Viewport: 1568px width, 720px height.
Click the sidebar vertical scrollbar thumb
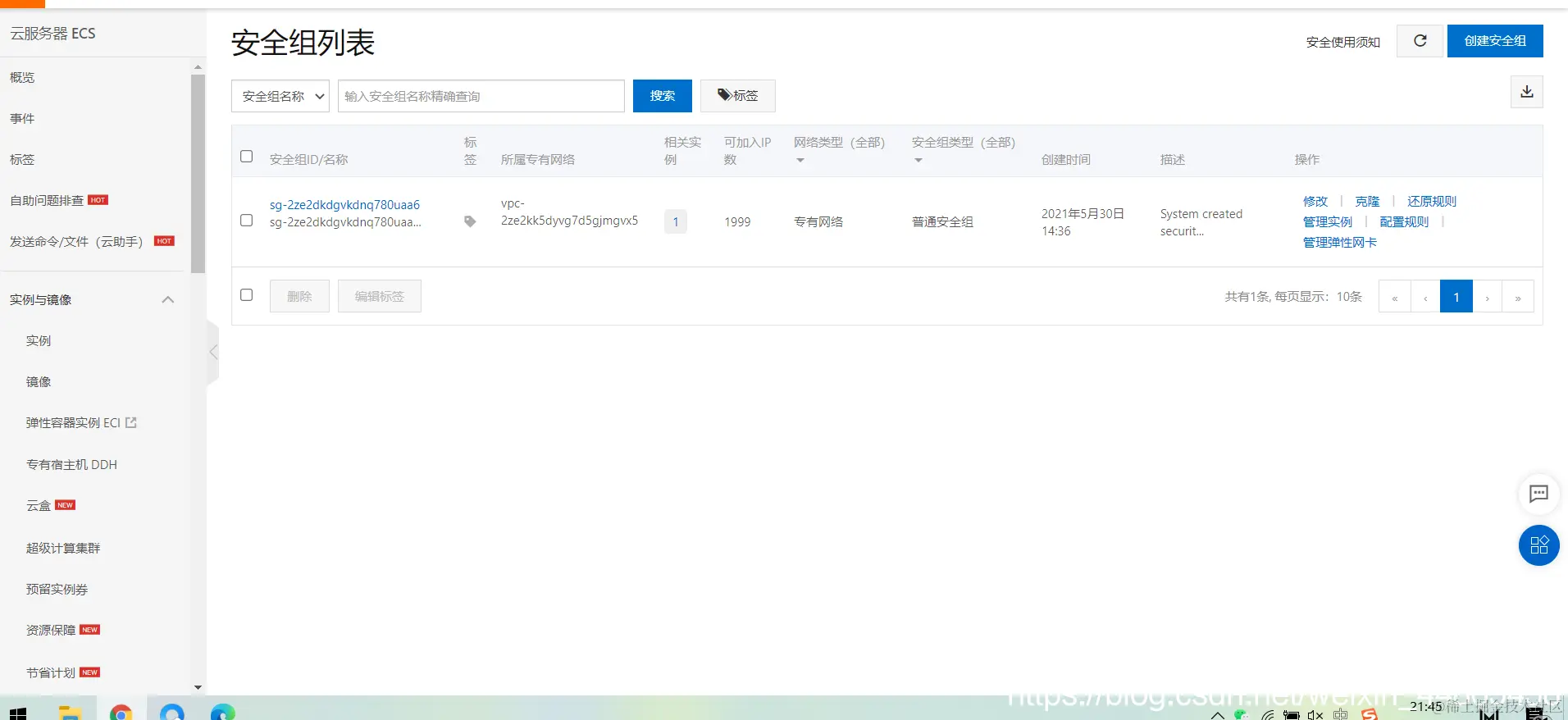coord(198,174)
